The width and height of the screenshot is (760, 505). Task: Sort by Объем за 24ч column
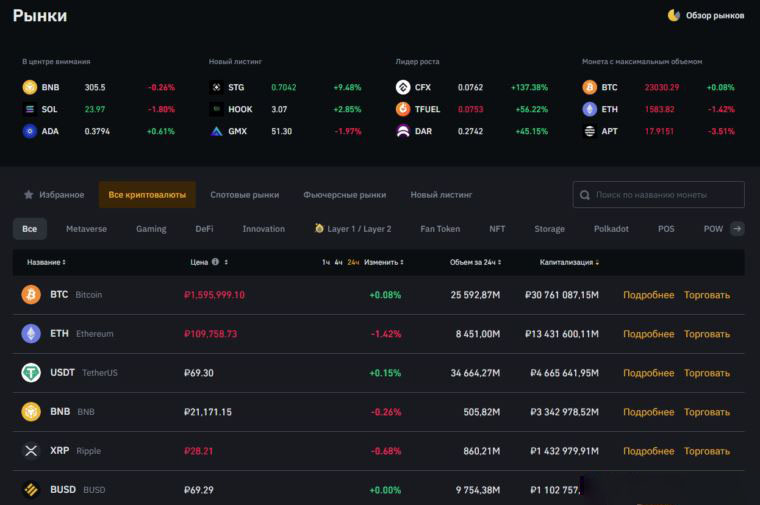pos(475,262)
